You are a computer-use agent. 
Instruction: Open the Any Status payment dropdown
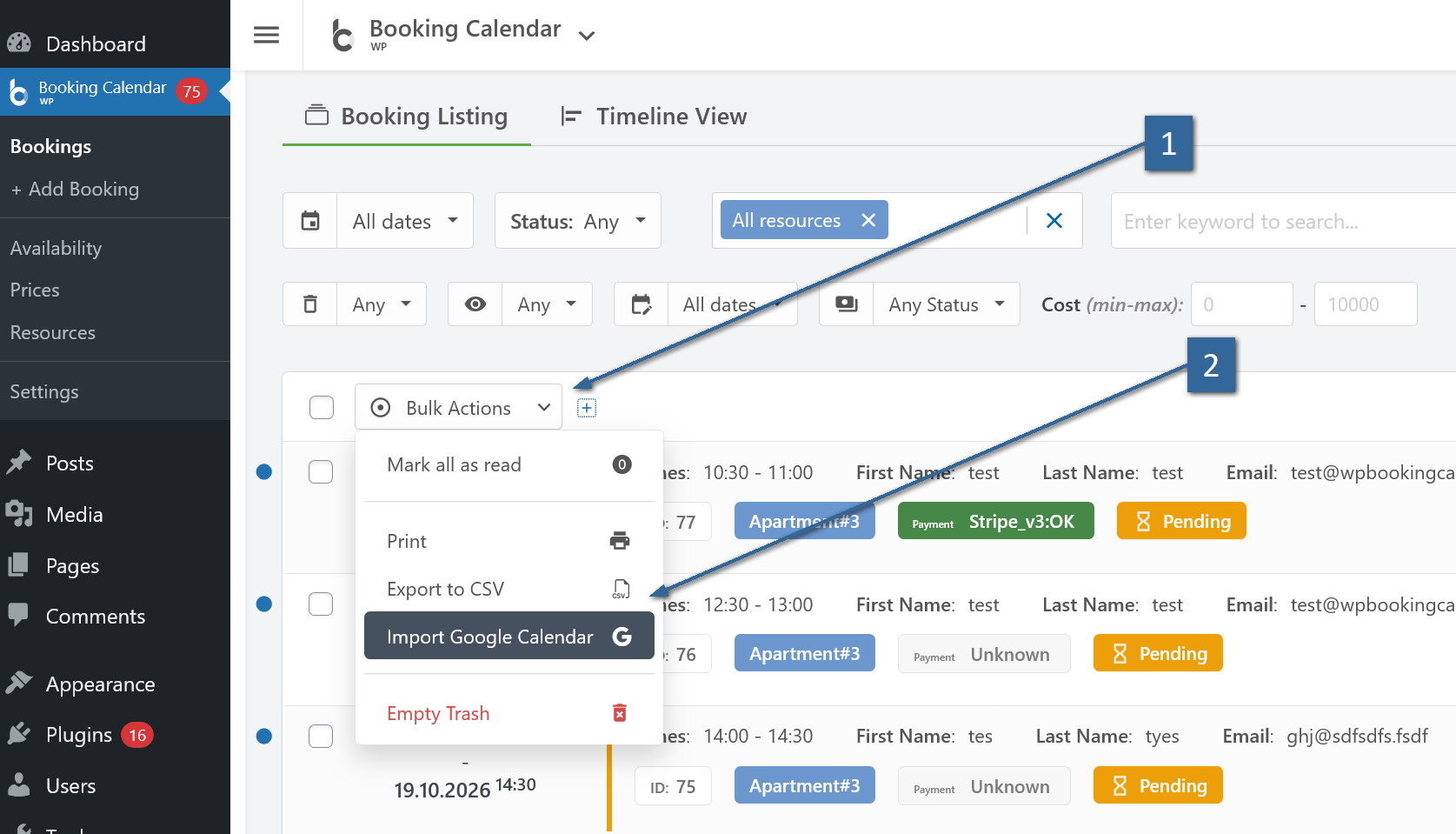947,304
